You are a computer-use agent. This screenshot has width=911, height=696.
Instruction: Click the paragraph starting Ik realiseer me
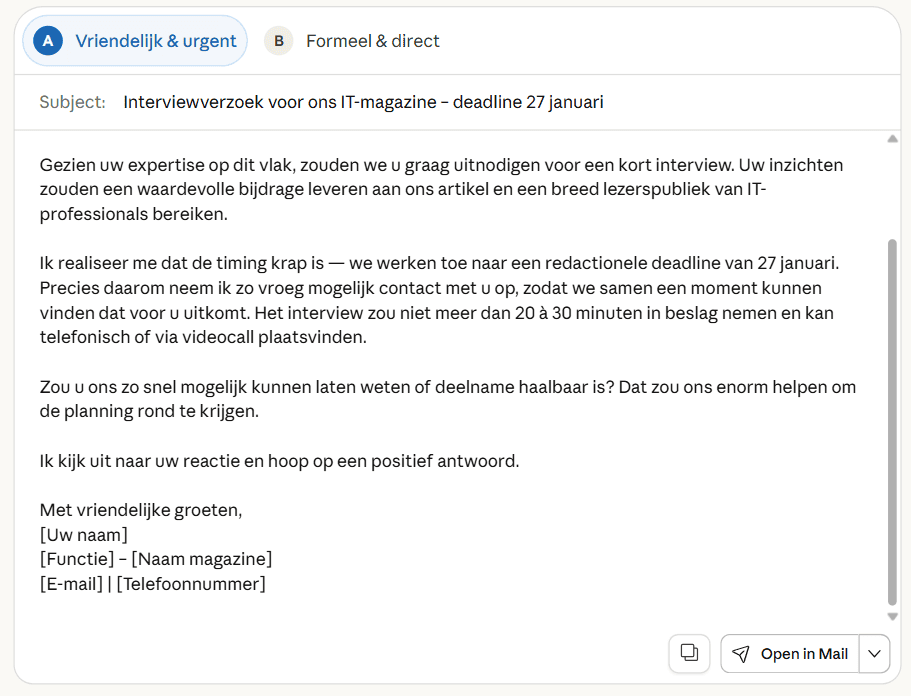[439, 300]
